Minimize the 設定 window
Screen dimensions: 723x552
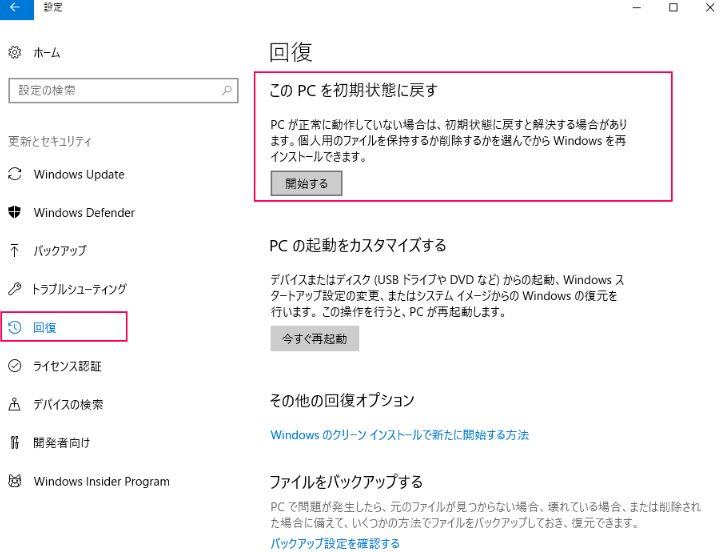[x=637, y=8]
